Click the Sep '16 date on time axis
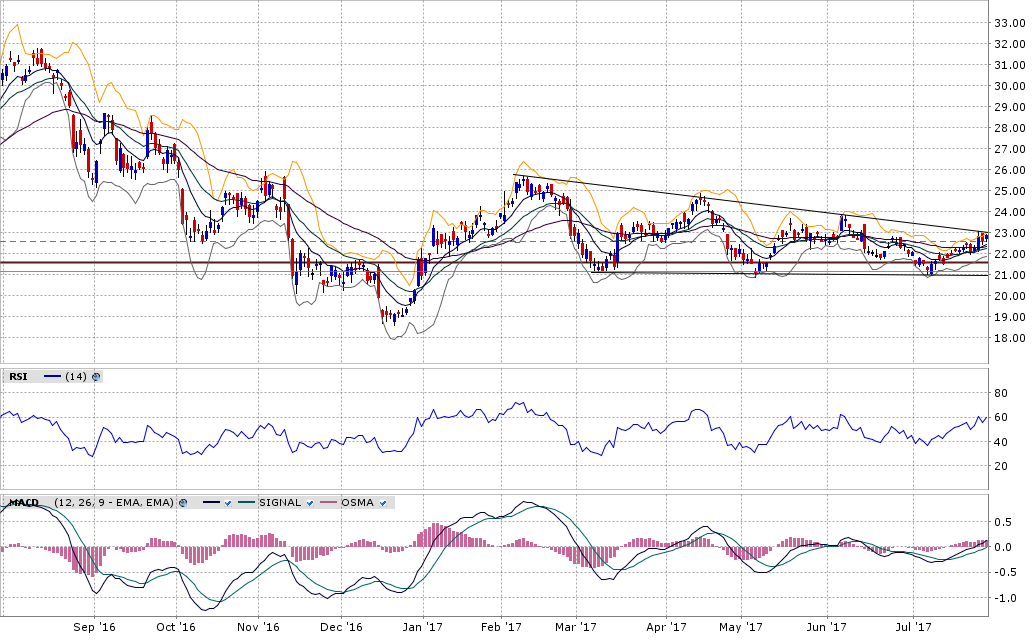The height and width of the screenshot is (641, 1034). 93,628
